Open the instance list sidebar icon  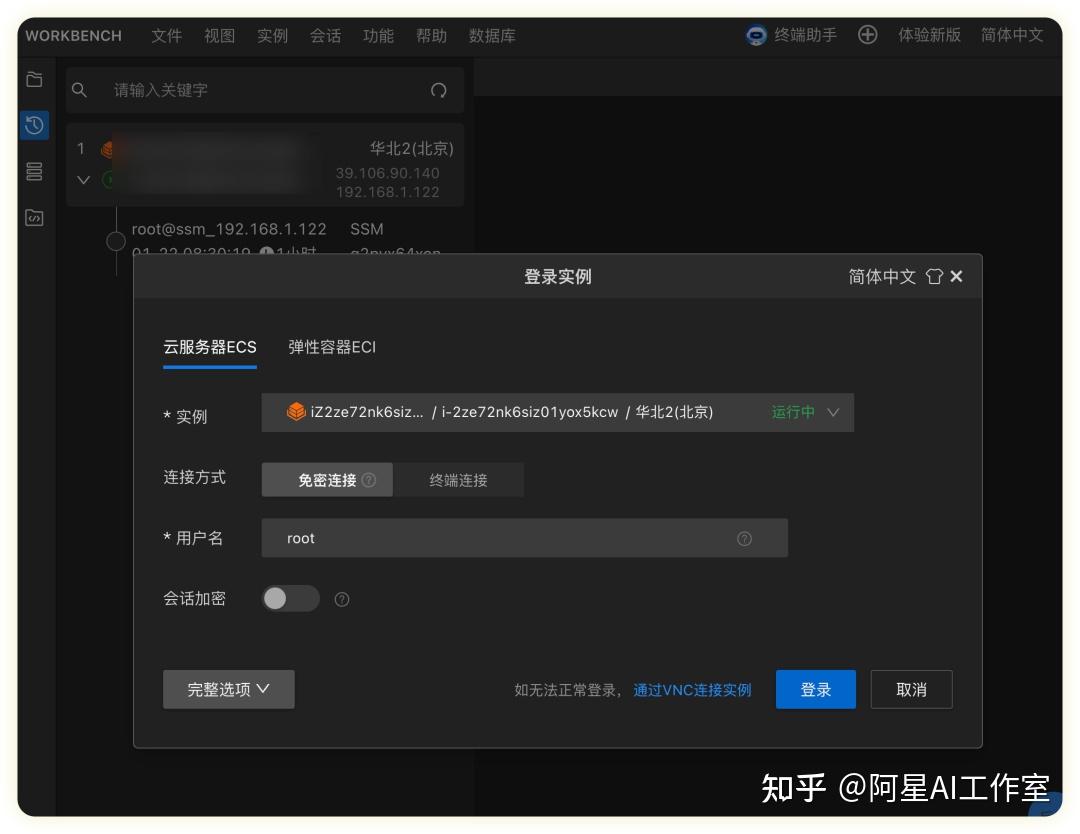[34, 171]
